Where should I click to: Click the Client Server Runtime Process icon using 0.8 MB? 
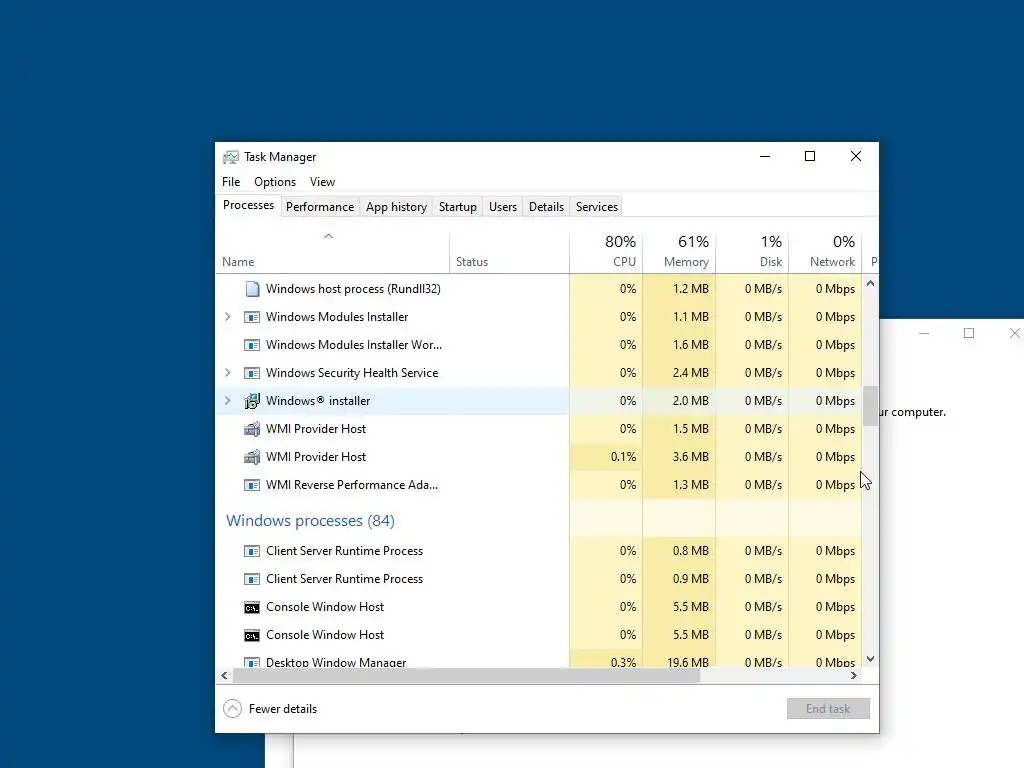coord(252,551)
